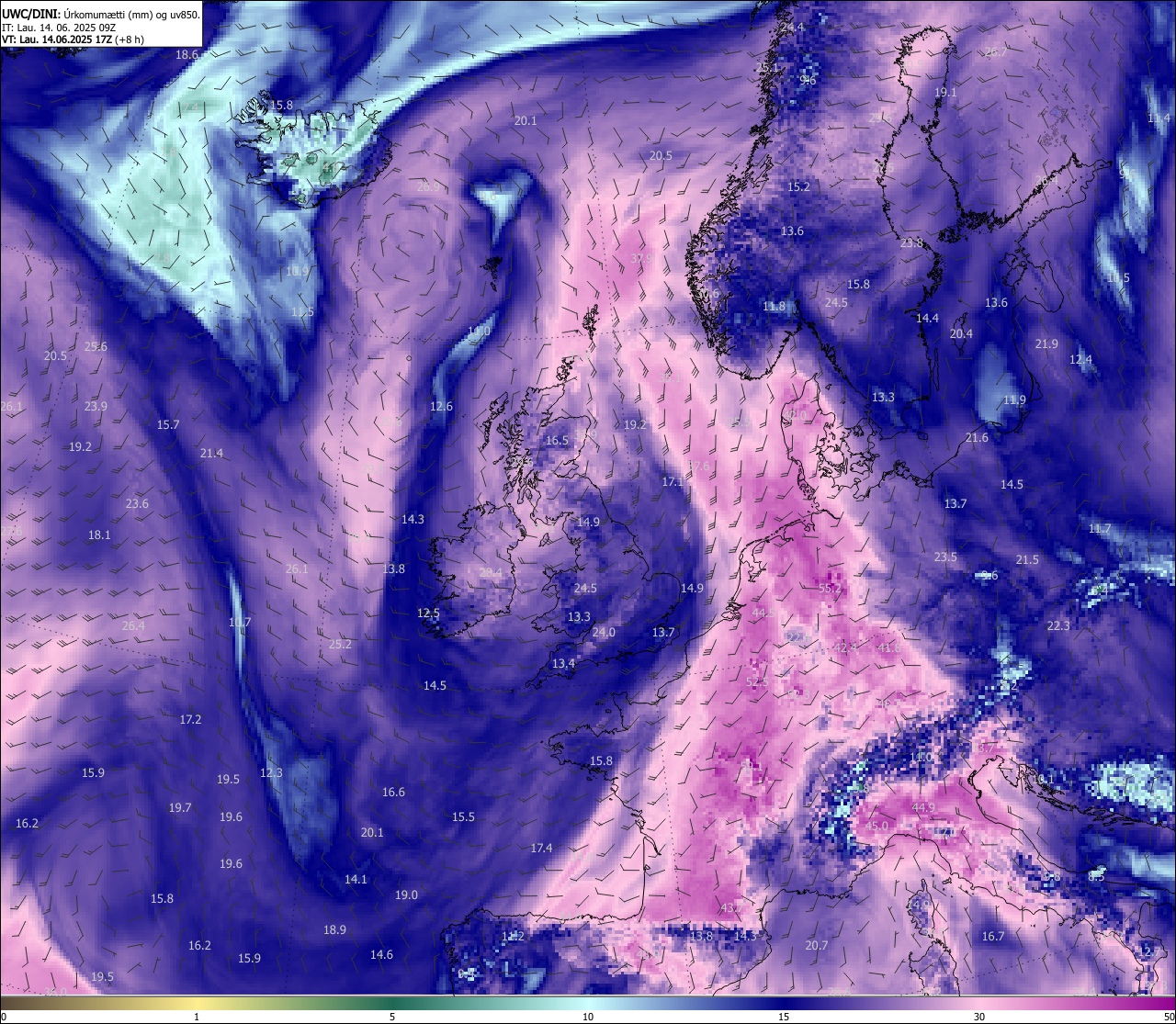Viewport: 1176px width, 1024px height.
Task: Click the VT valid time line 17Z
Action: click(x=73, y=39)
